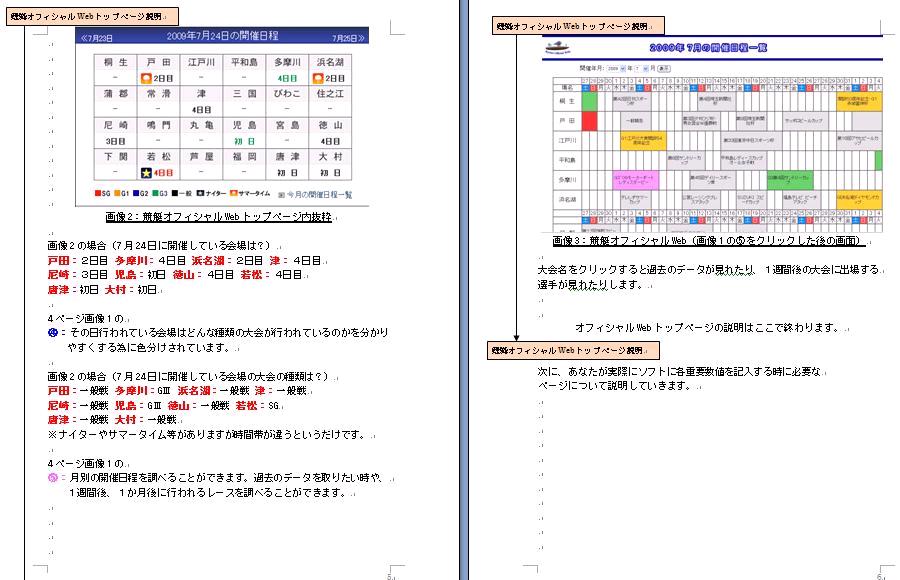
Task: Click the 平和島 row label in monthly calendar
Action: (x=567, y=160)
